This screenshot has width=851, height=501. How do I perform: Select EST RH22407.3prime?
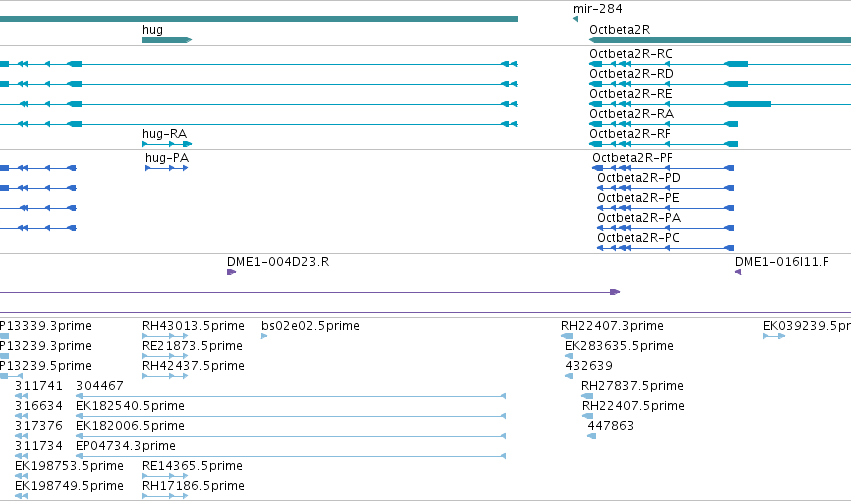pyautogui.click(x=612, y=326)
